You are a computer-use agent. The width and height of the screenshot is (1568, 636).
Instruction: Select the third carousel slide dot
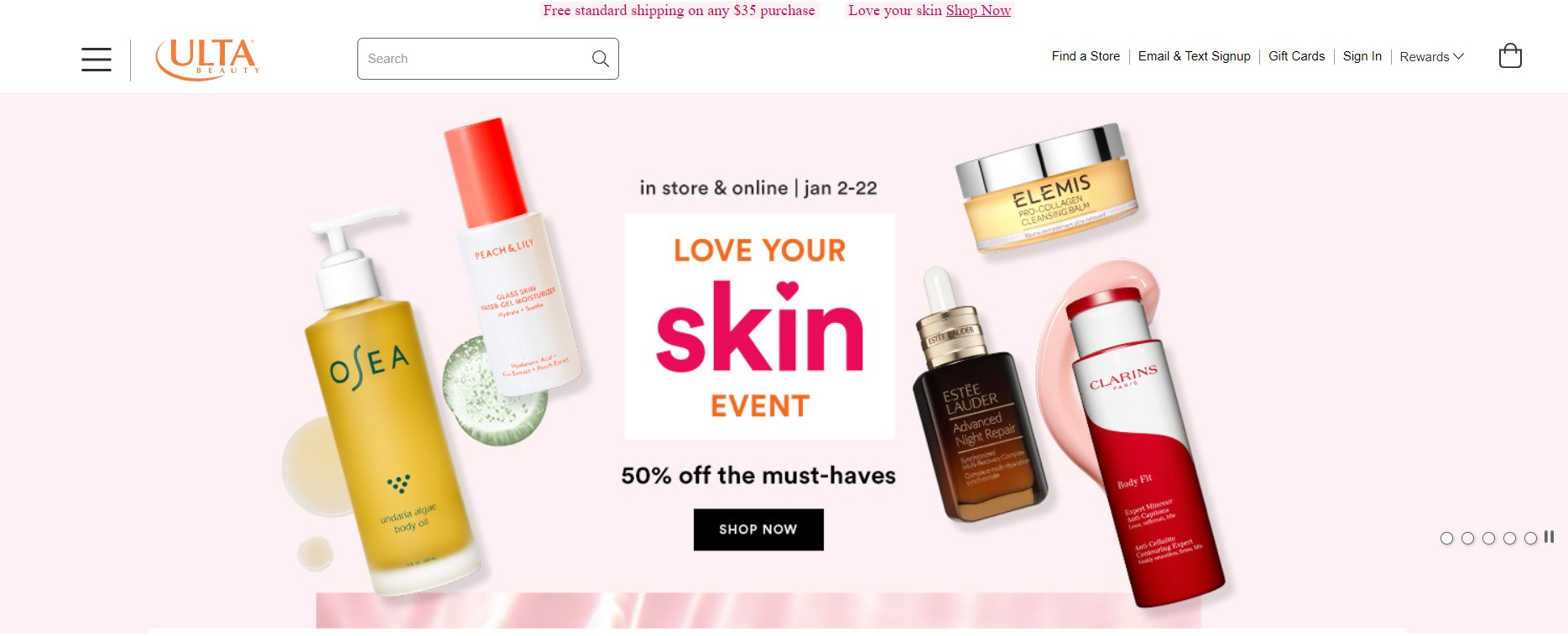coord(1488,539)
